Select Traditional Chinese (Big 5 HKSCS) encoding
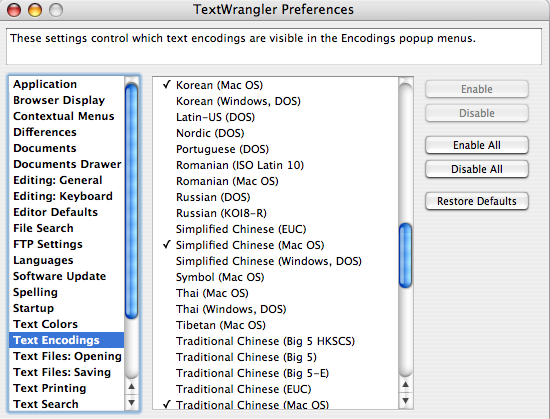Image resolution: width=550 pixels, height=419 pixels. point(276,341)
